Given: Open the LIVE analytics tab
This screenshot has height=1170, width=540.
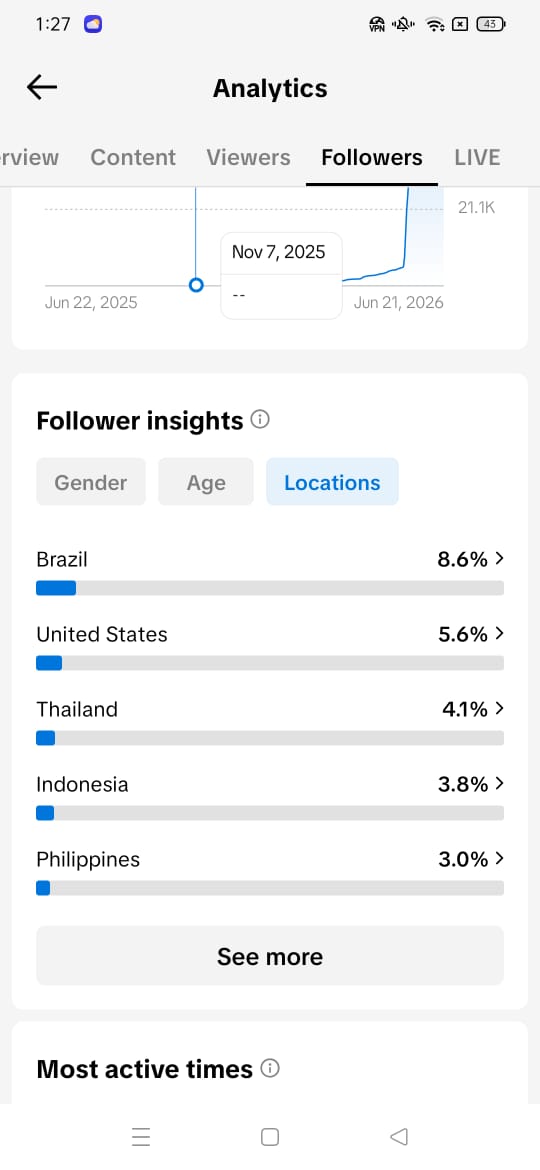Looking at the screenshot, I should pyautogui.click(x=477, y=157).
